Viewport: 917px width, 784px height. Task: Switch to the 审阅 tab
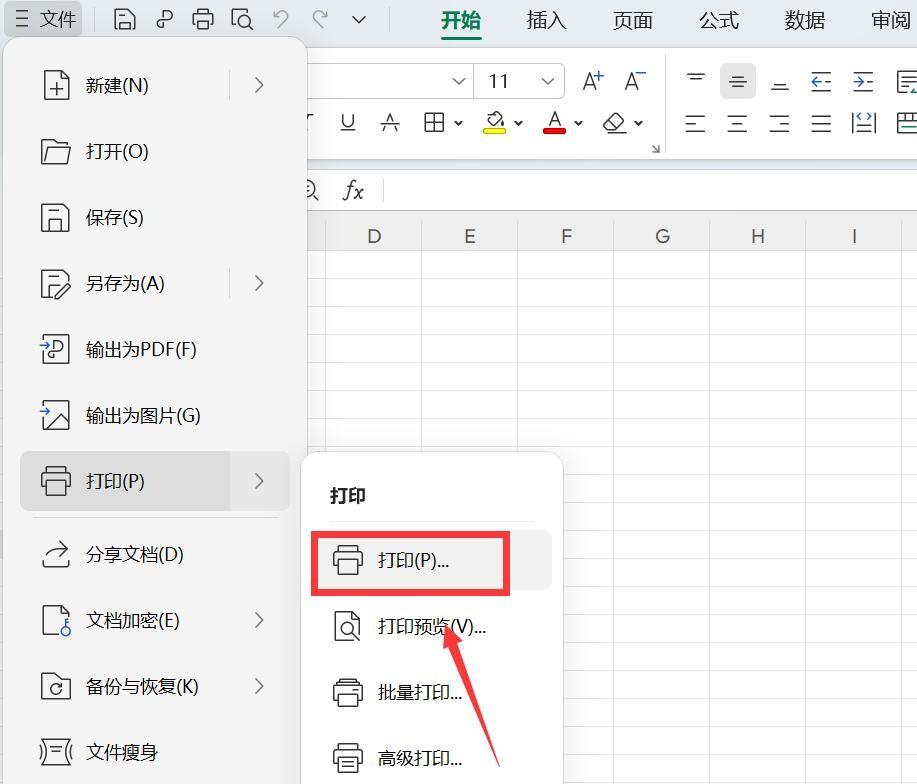891,20
